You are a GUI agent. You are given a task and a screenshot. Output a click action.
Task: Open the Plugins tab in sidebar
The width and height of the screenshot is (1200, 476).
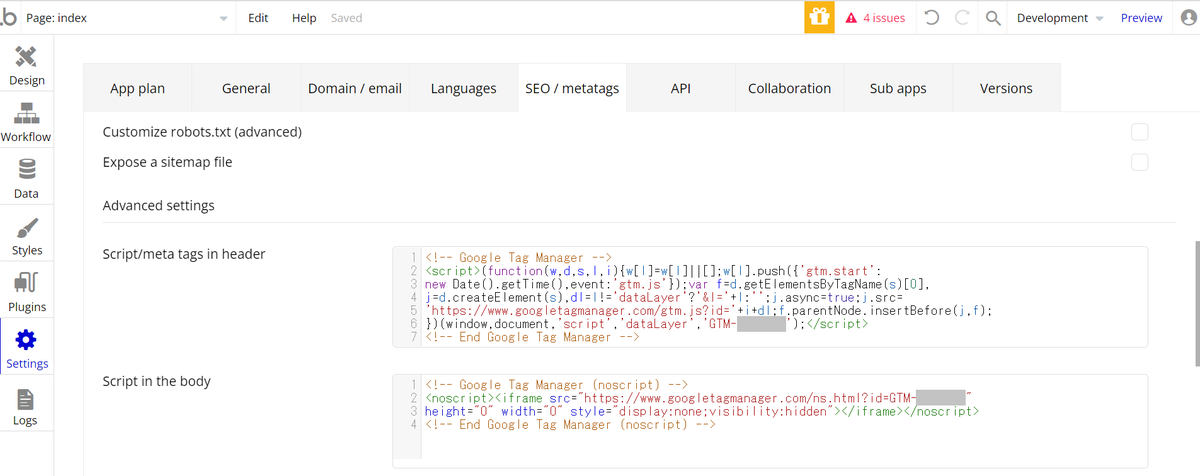[x=26, y=291]
